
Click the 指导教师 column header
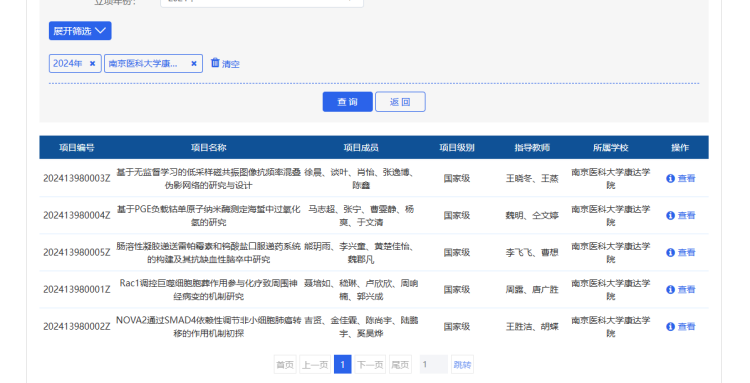point(532,148)
